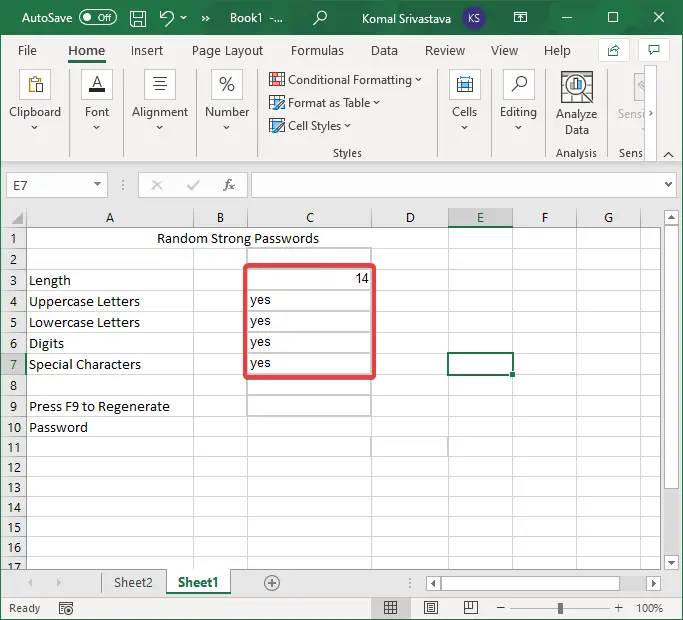The image size is (683, 620).
Task: Select 'Press F9 to Regenerate' cell
Action: (x=110, y=407)
